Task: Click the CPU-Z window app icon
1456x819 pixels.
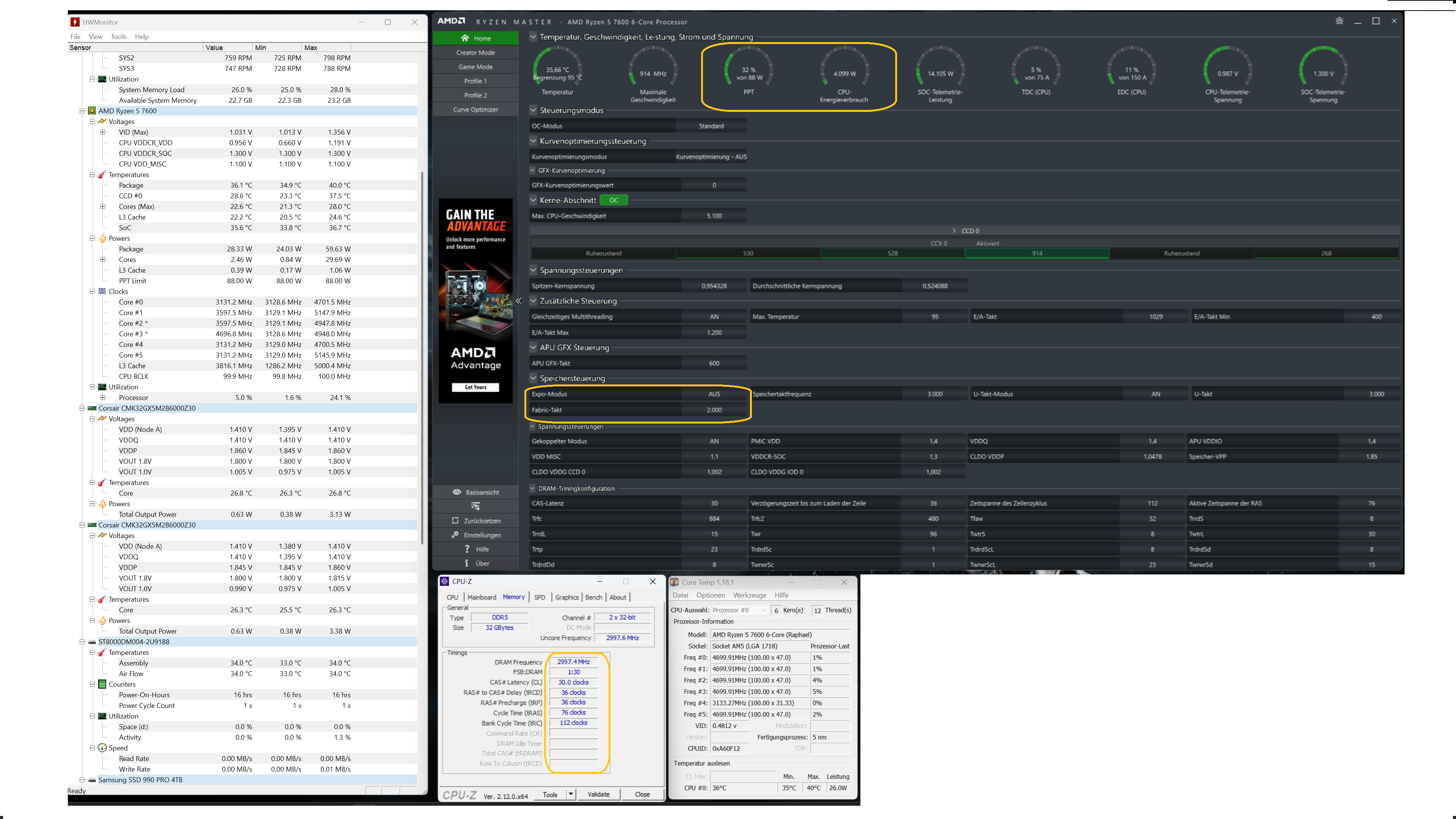Action: coord(445,581)
